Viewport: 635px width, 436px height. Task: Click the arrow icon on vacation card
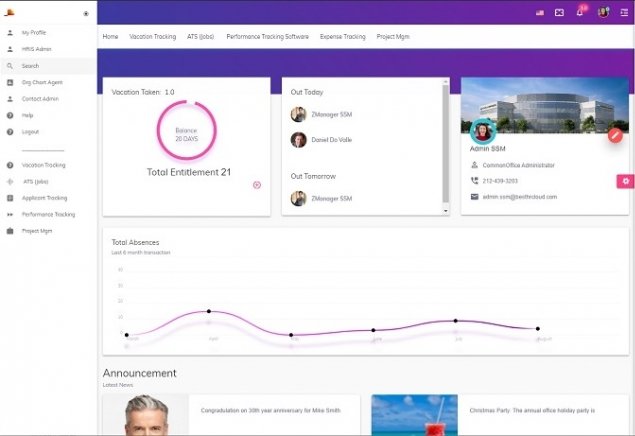[257, 185]
